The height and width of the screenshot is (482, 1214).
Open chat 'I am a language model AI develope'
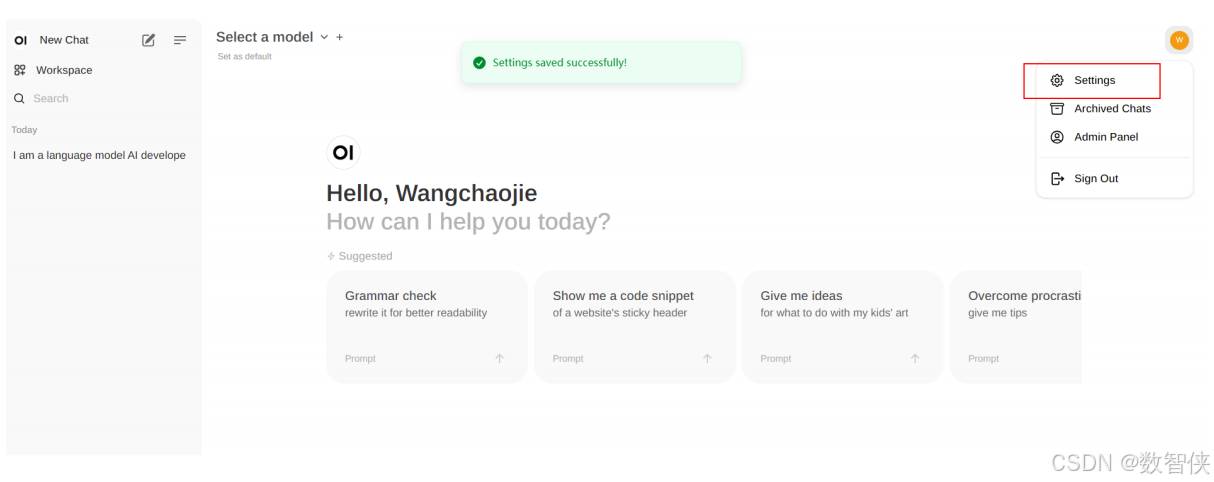[100, 155]
